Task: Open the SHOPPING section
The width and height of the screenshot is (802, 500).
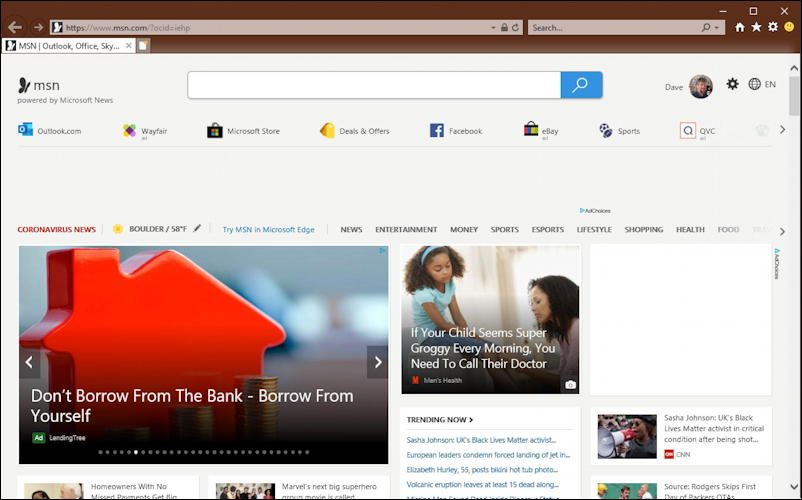Action: pos(643,230)
